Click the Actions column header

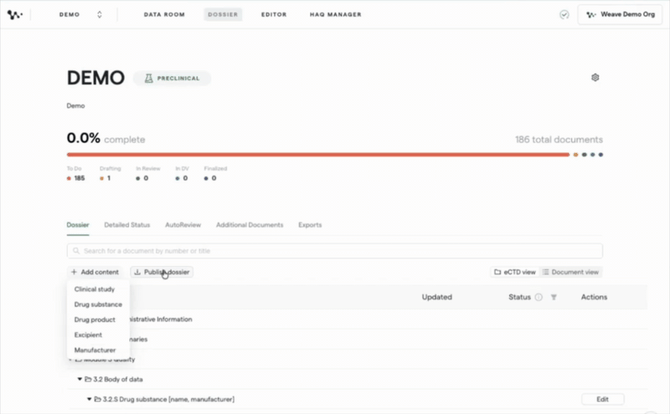[x=594, y=297]
